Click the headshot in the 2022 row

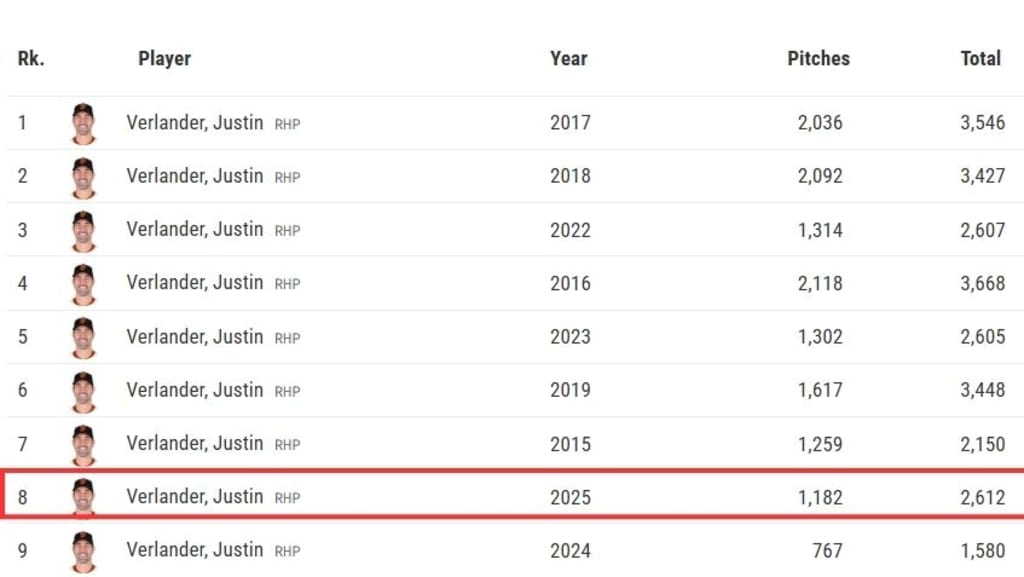pos(83,230)
